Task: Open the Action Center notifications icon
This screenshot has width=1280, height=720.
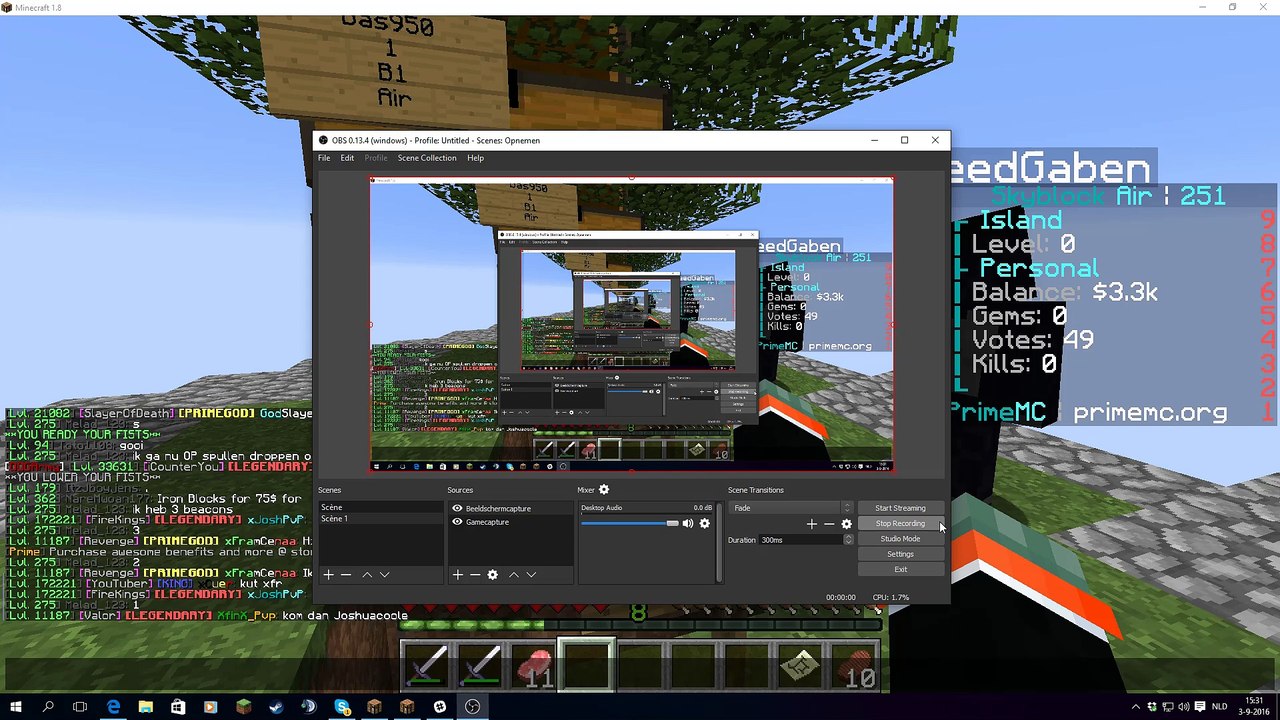Action: (1198, 707)
